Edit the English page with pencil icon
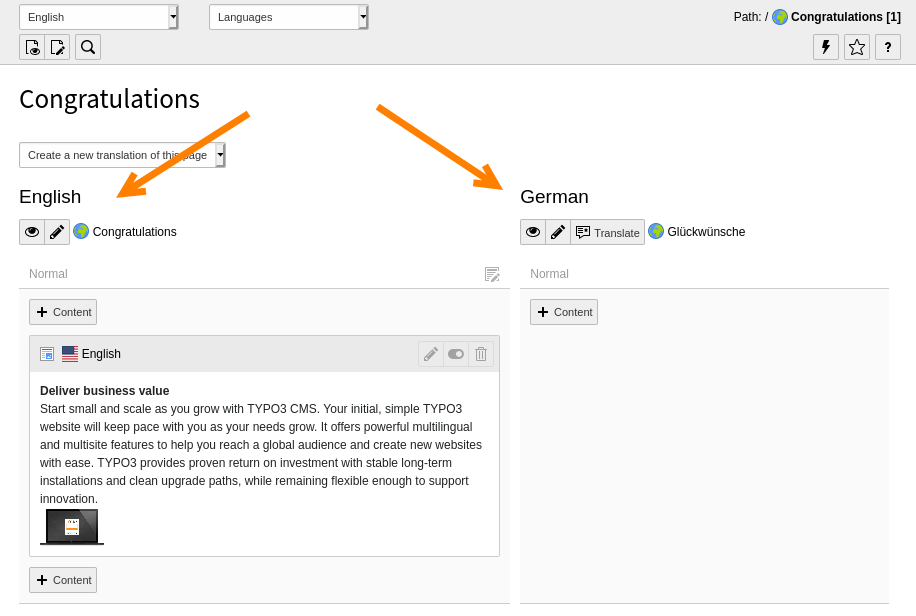Screen dimensions: 916x616 pos(57,232)
